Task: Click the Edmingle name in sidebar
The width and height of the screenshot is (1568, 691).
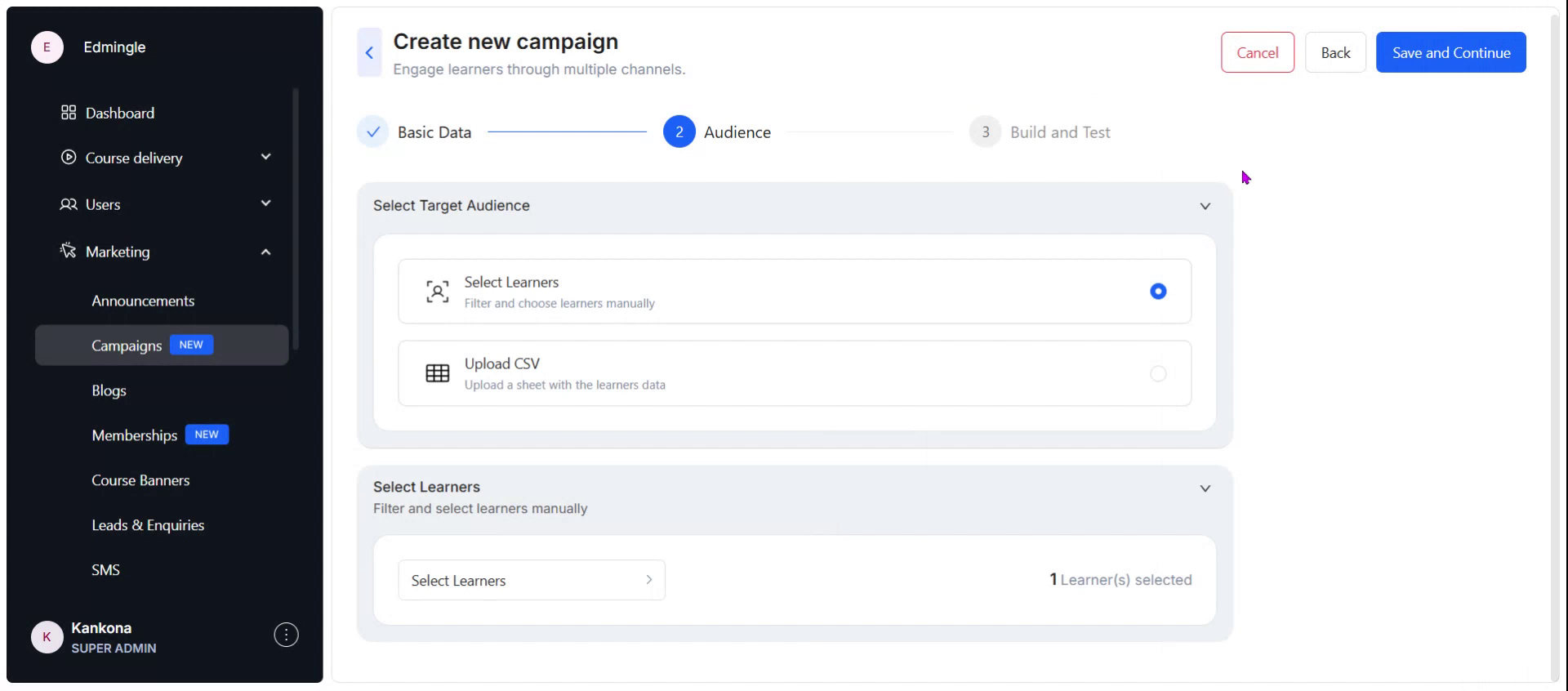Action: pyautogui.click(x=114, y=47)
